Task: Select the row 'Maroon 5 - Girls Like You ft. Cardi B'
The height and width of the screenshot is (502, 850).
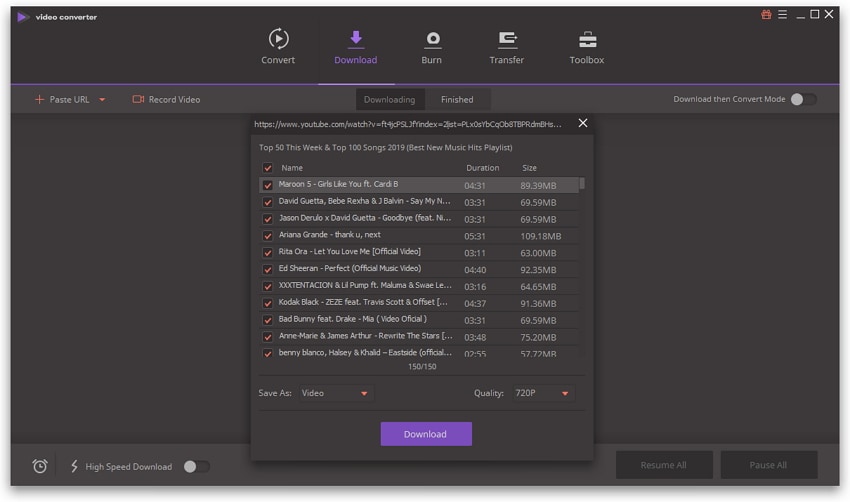Action: click(418, 185)
